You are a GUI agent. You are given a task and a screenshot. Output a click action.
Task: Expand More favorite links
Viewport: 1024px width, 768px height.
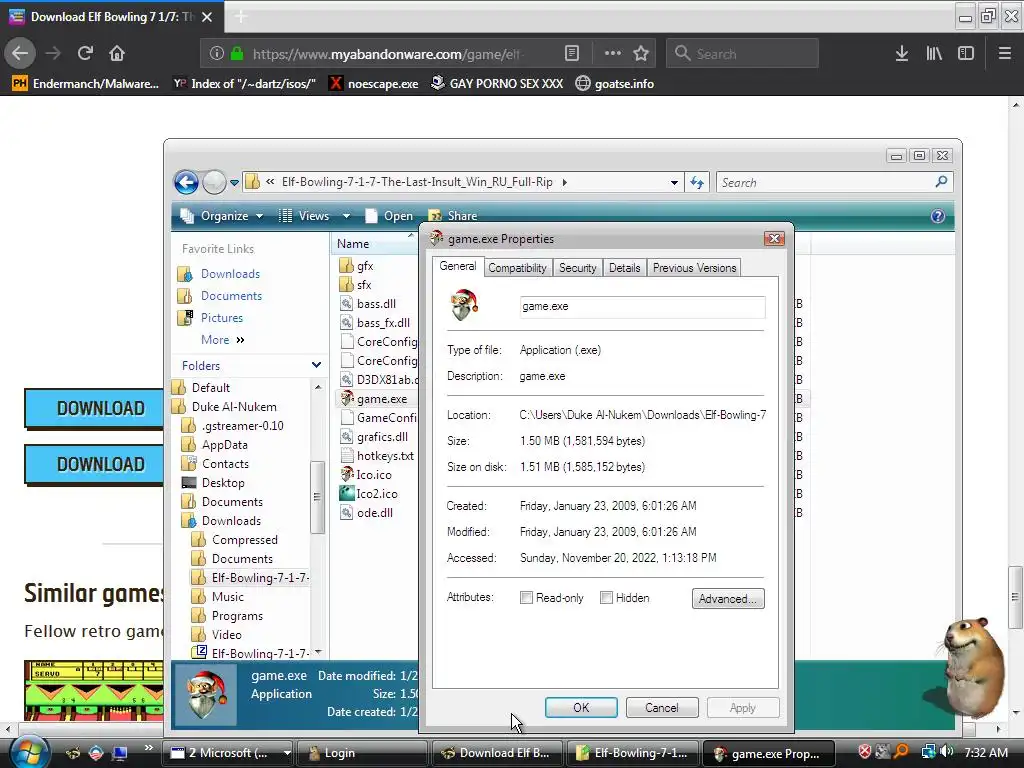pyautogui.click(x=223, y=340)
